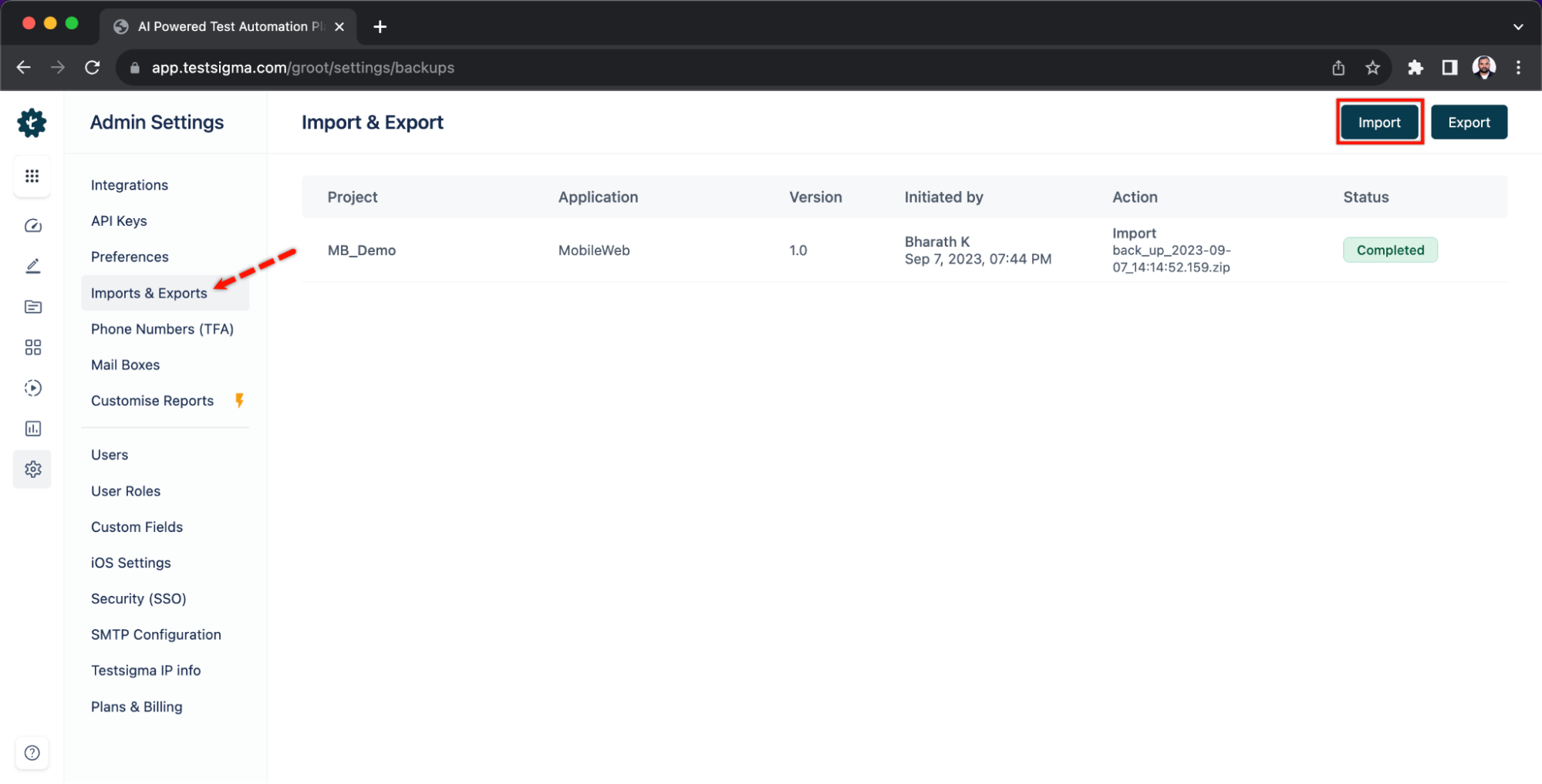Open Customise Reports settings
The image size is (1542, 784).
coord(153,401)
